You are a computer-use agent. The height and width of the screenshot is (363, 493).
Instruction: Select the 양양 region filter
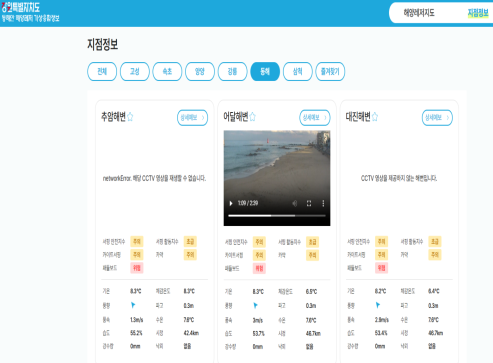(200, 71)
